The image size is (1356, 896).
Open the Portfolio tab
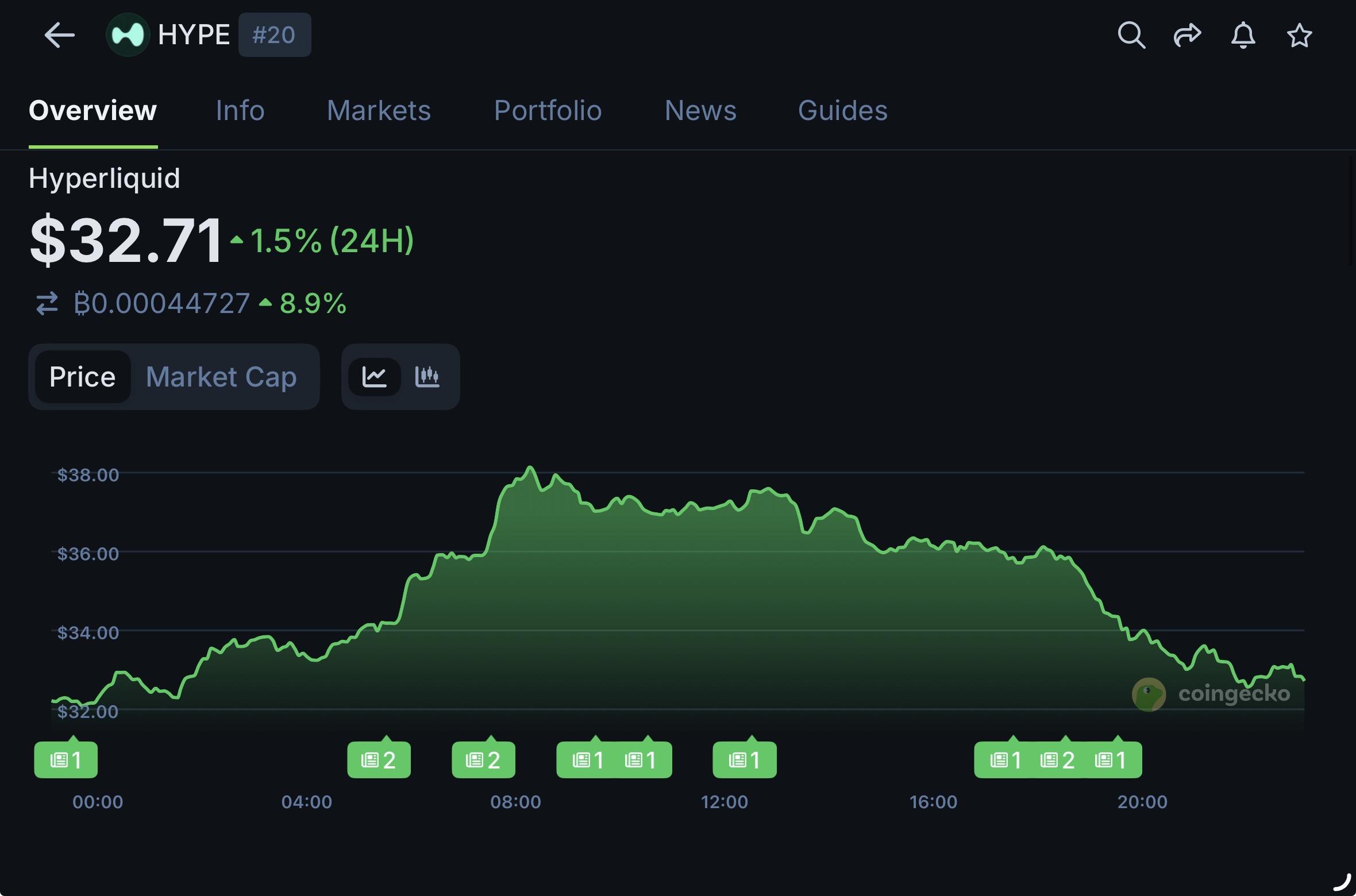click(x=548, y=110)
